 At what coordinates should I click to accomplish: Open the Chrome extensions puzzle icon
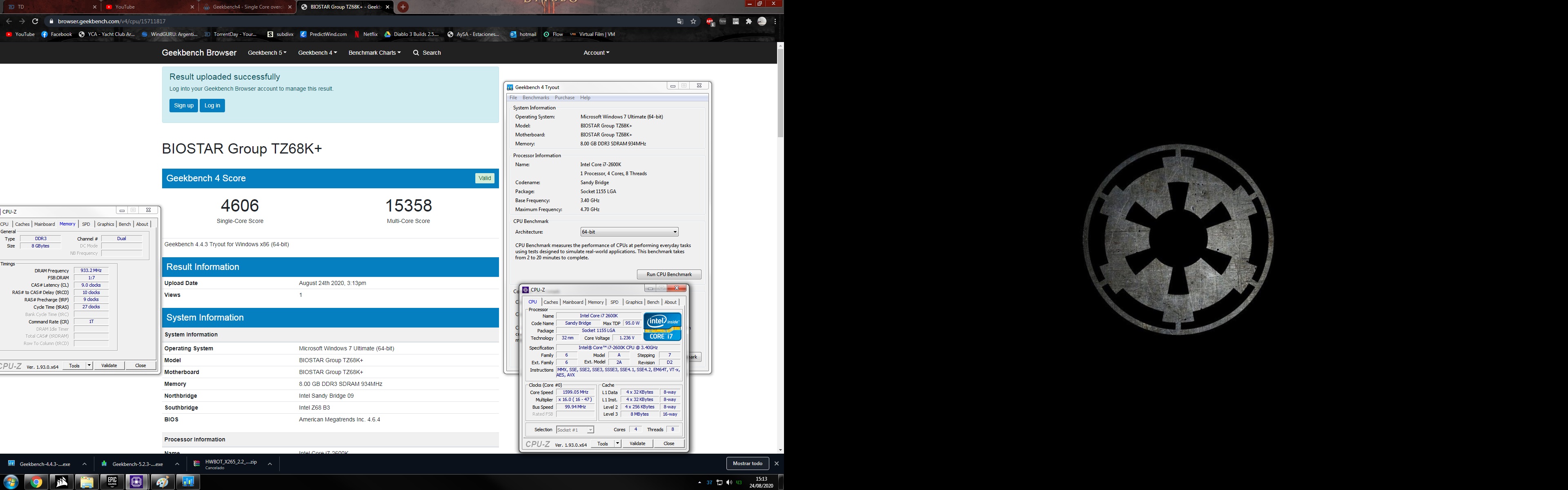click(x=749, y=21)
